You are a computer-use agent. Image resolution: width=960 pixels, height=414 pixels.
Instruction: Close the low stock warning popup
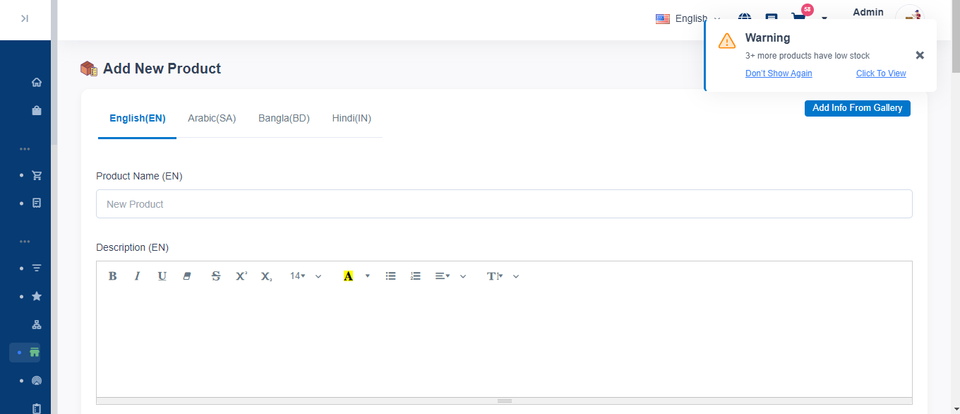click(920, 55)
